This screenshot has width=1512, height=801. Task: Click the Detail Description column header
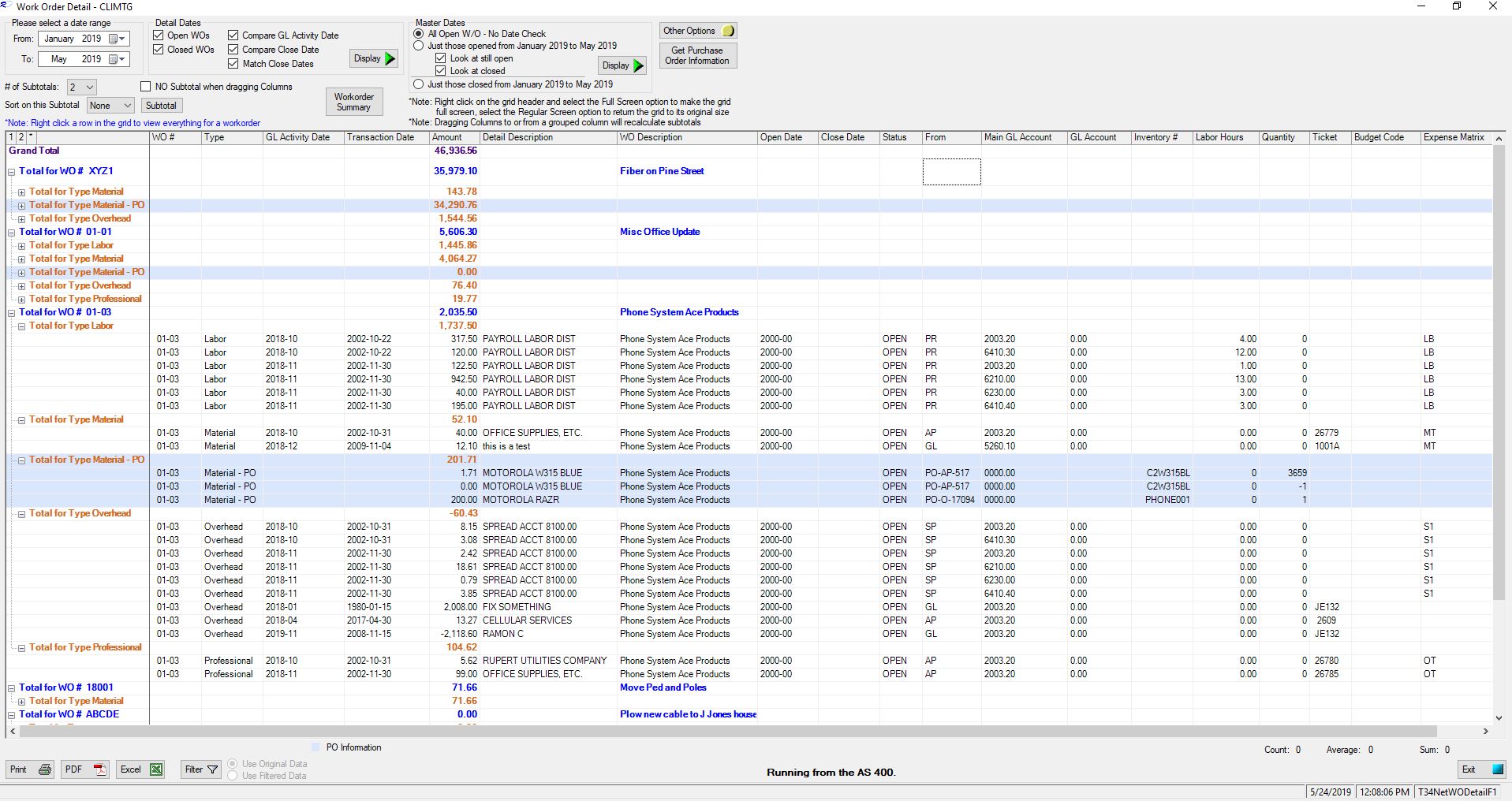548,137
